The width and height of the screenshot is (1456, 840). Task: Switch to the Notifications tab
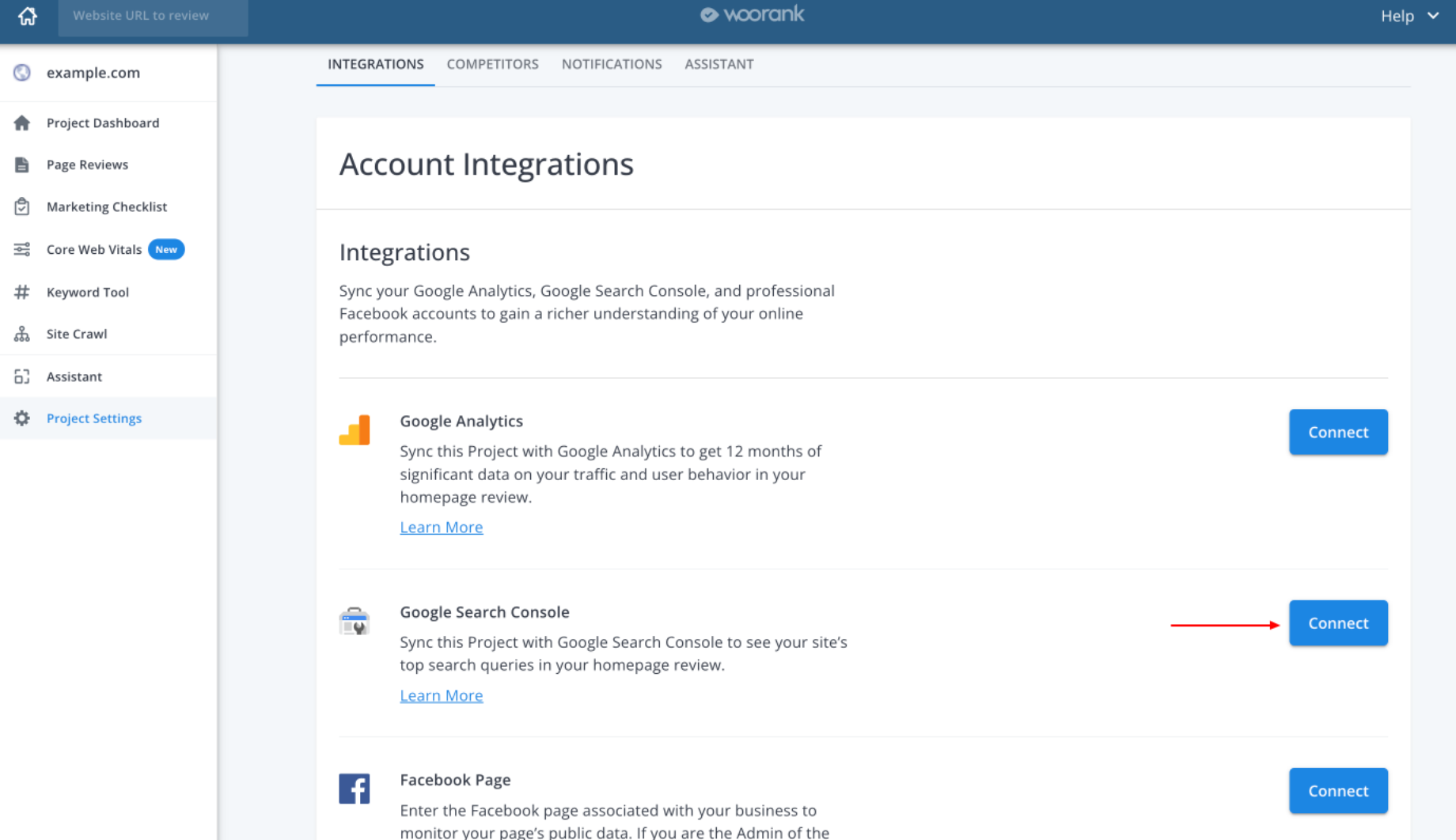(612, 64)
